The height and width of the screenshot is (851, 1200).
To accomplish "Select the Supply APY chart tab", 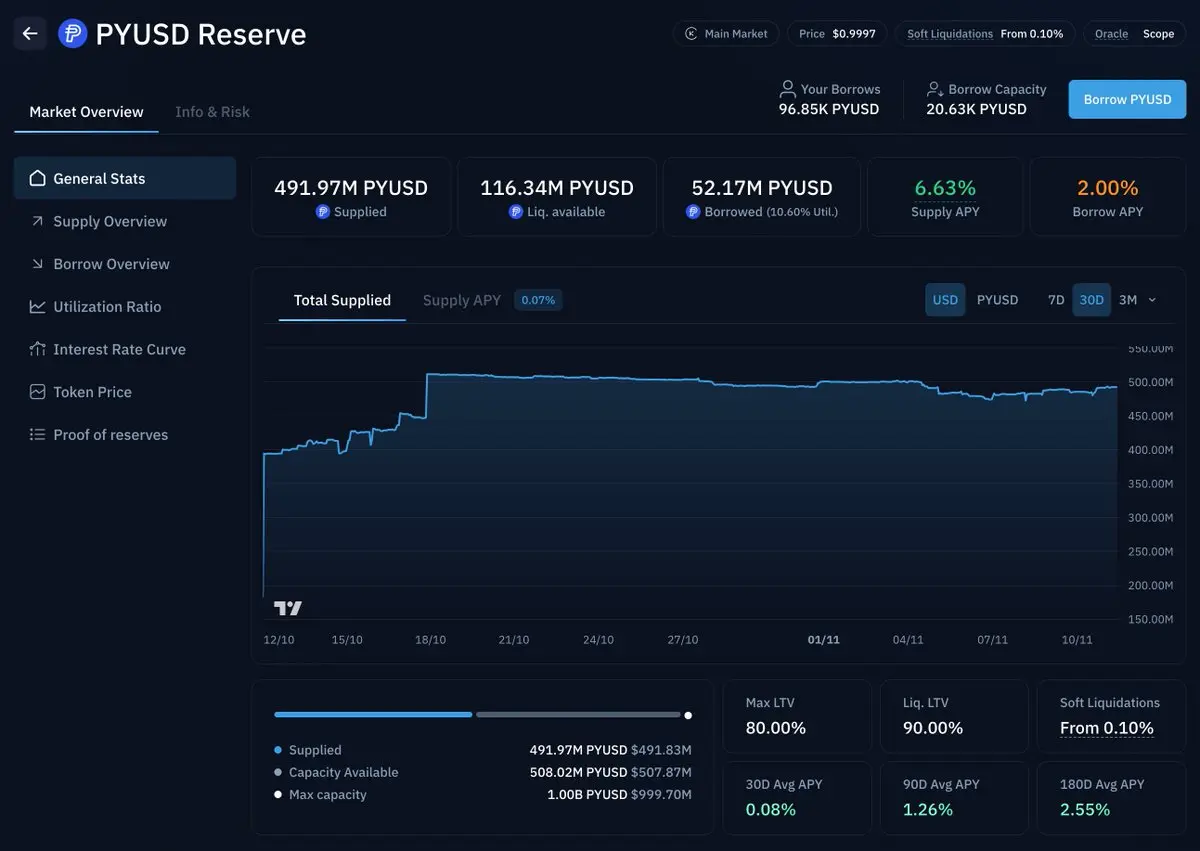I will pyautogui.click(x=461, y=300).
